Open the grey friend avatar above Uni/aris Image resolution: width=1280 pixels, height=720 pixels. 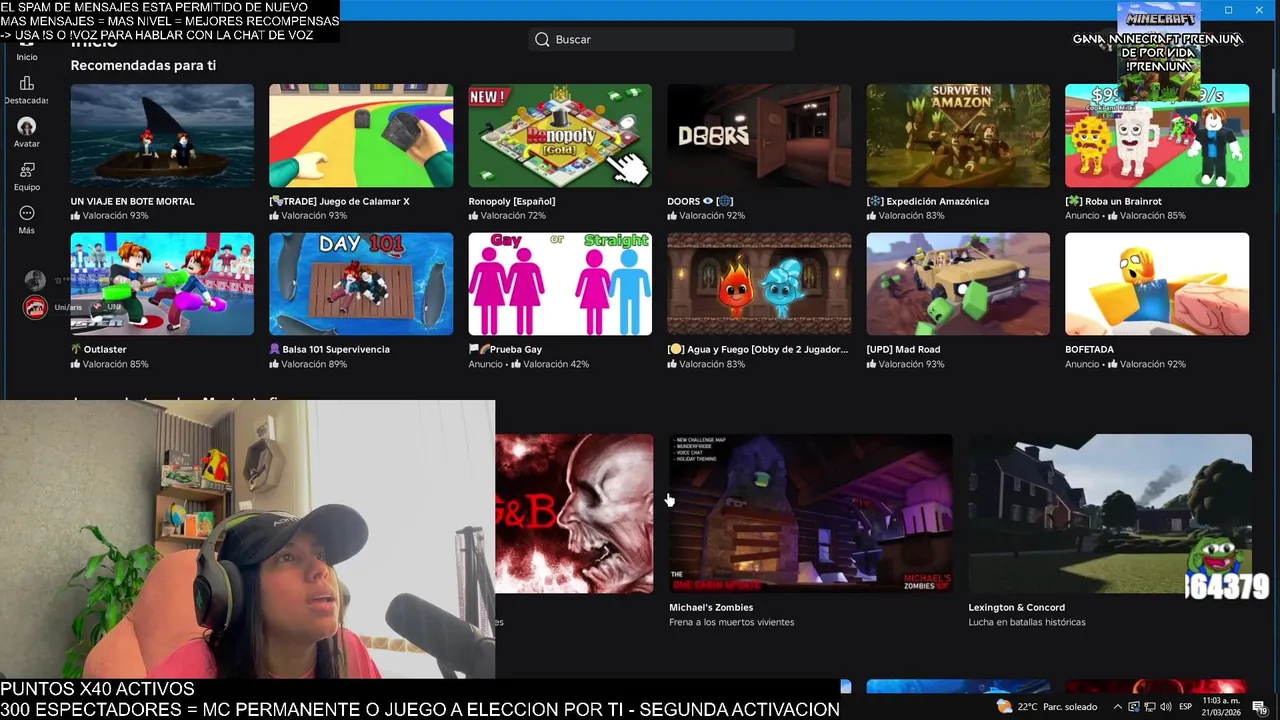tap(35, 280)
